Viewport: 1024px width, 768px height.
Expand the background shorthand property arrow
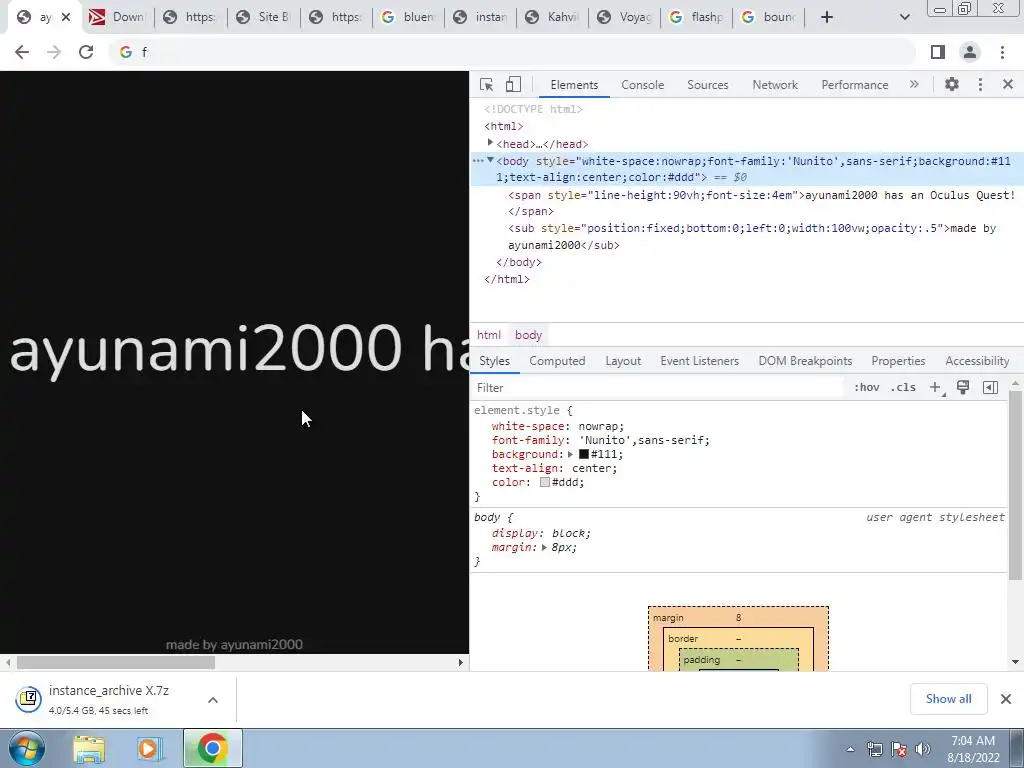pos(570,454)
